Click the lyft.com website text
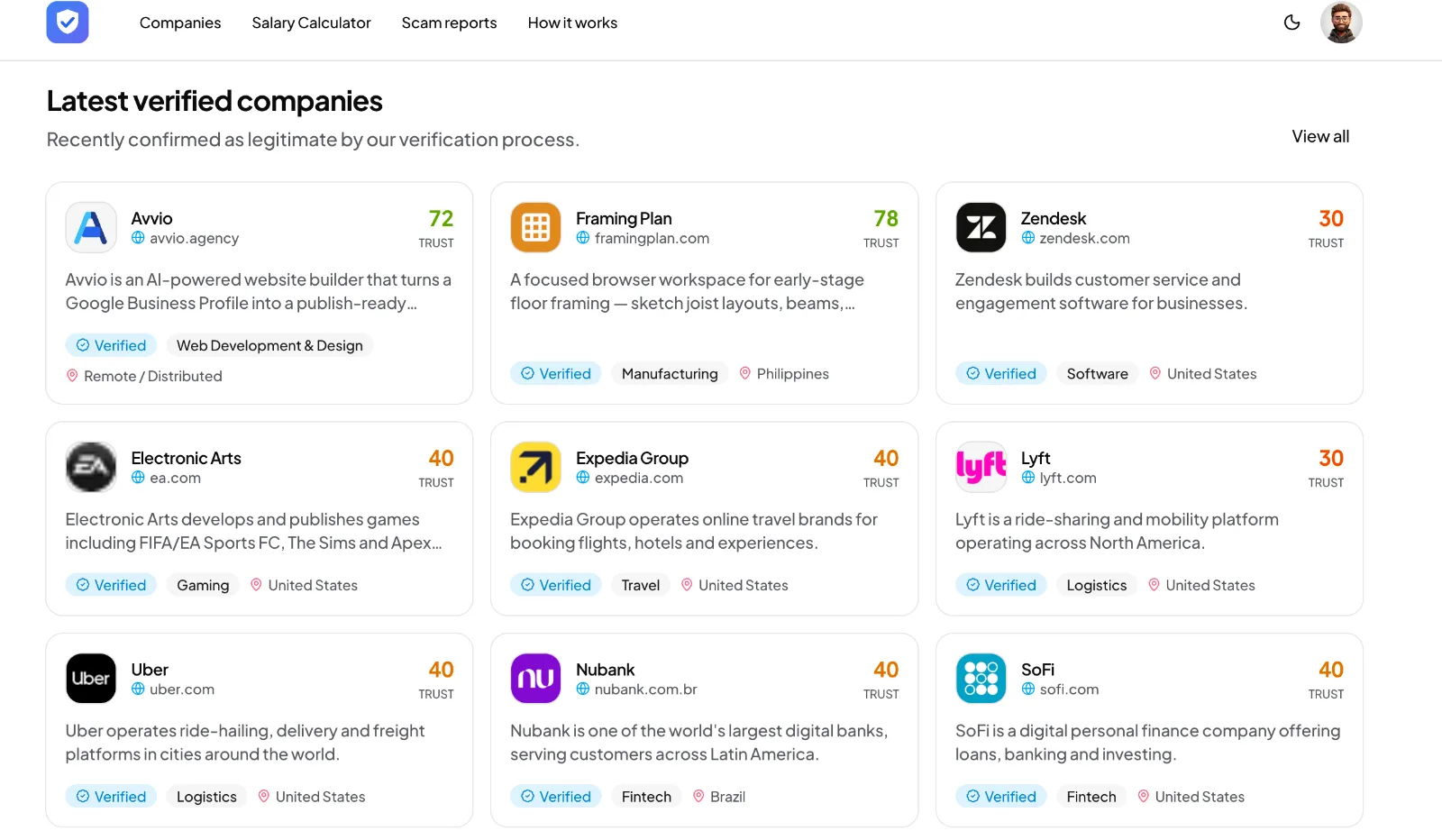 (x=1068, y=478)
